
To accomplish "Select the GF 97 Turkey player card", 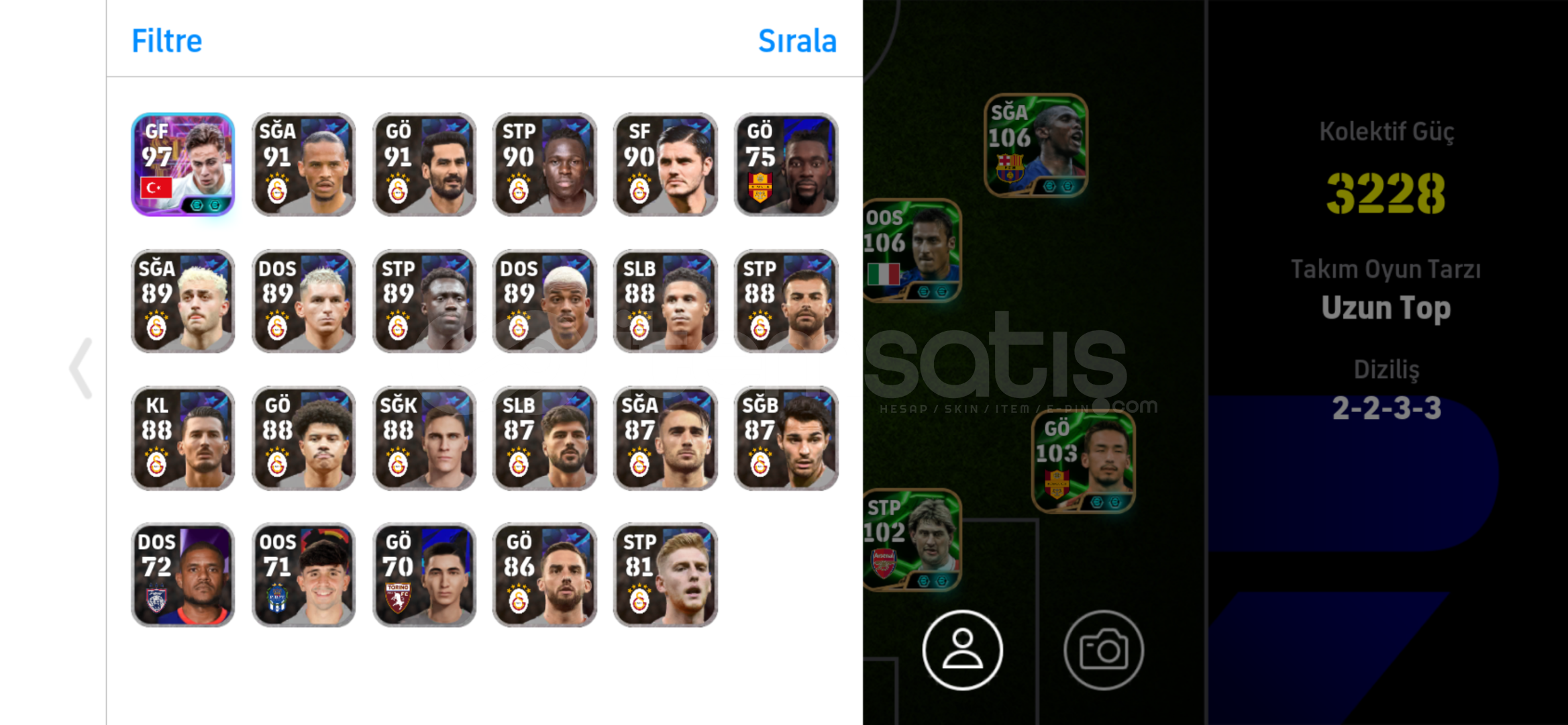I will [182, 164].
